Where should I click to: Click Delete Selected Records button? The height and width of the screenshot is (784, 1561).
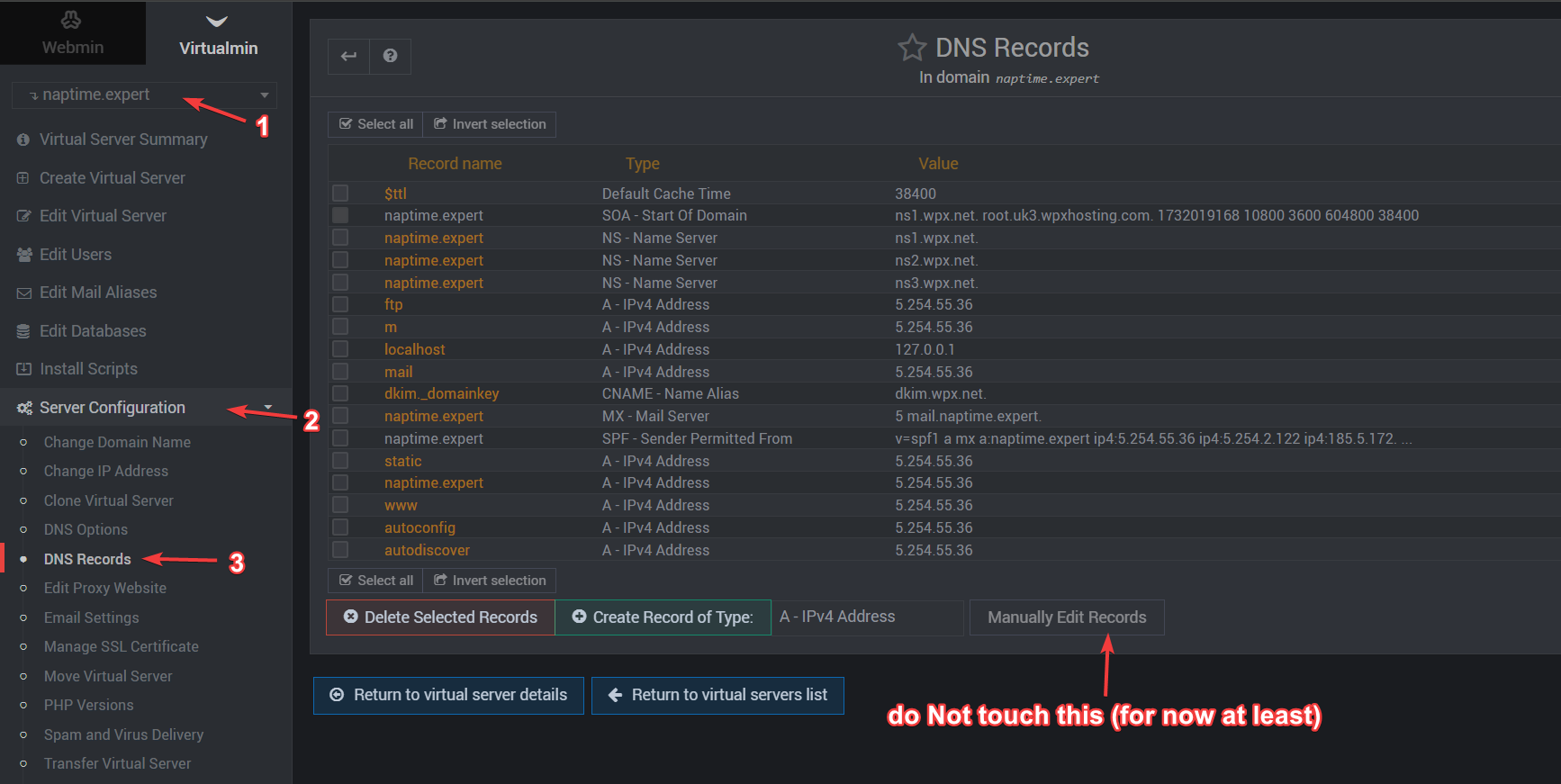click(x=440, y=617)
